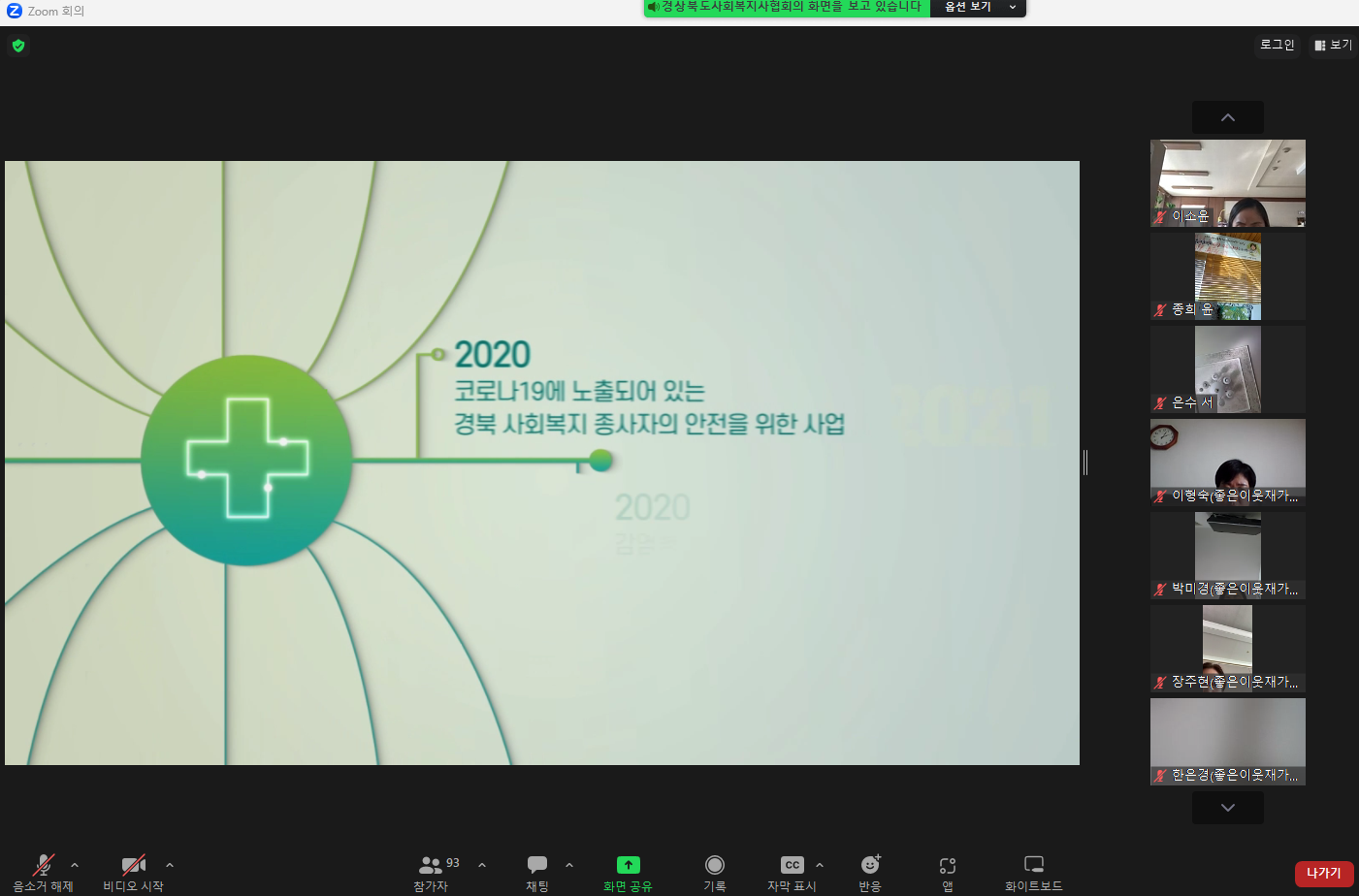The height and width of the screenshot is (896, 1359).
Task: Select the 한은경 participant video tile
Action: point(1228,742)
